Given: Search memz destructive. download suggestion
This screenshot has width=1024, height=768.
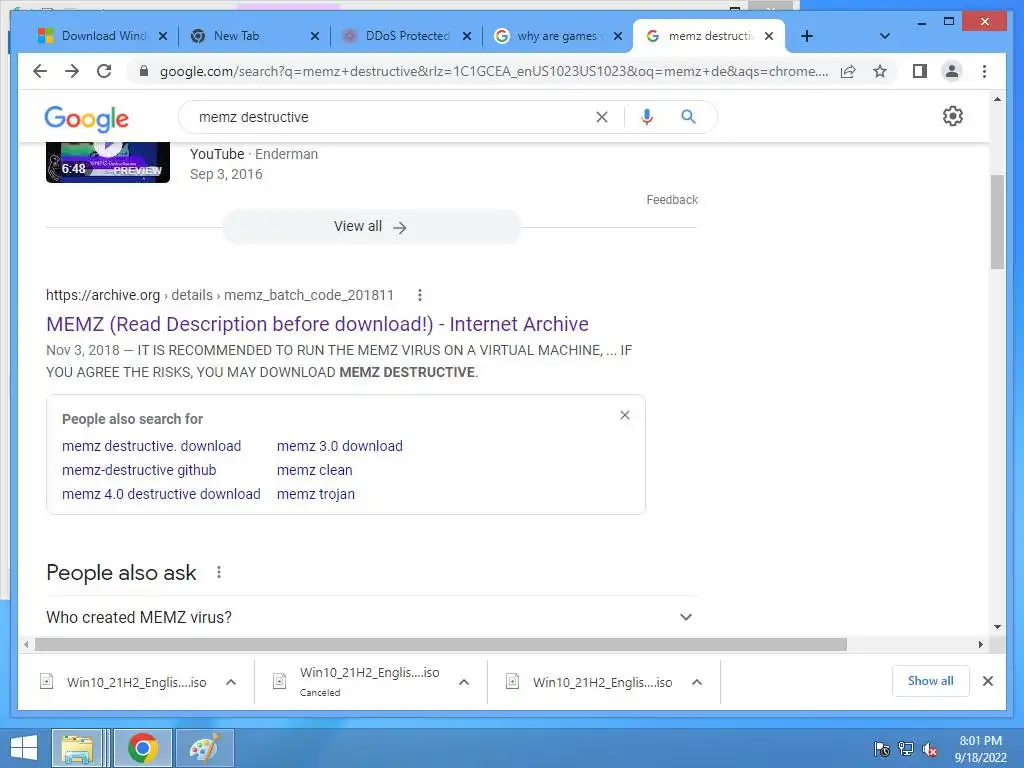Looking at the screenshot, I should [152, 446].
